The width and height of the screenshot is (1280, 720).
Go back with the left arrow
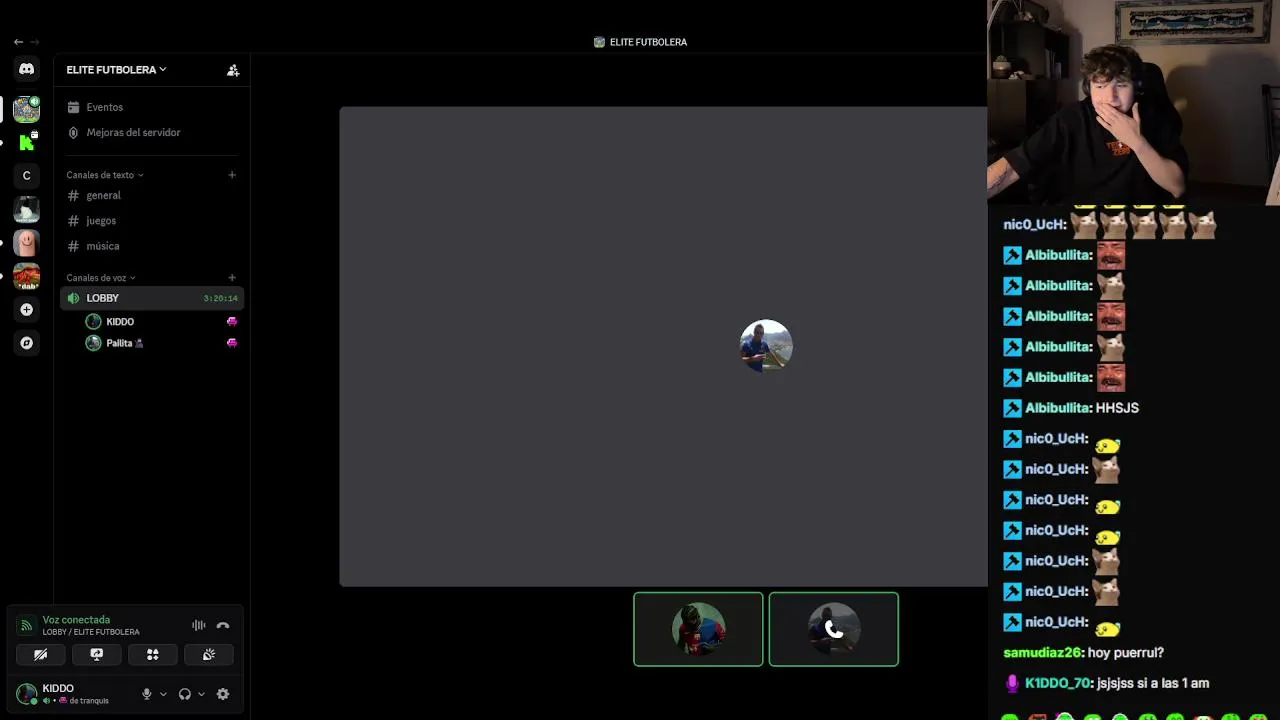point(18,42)
